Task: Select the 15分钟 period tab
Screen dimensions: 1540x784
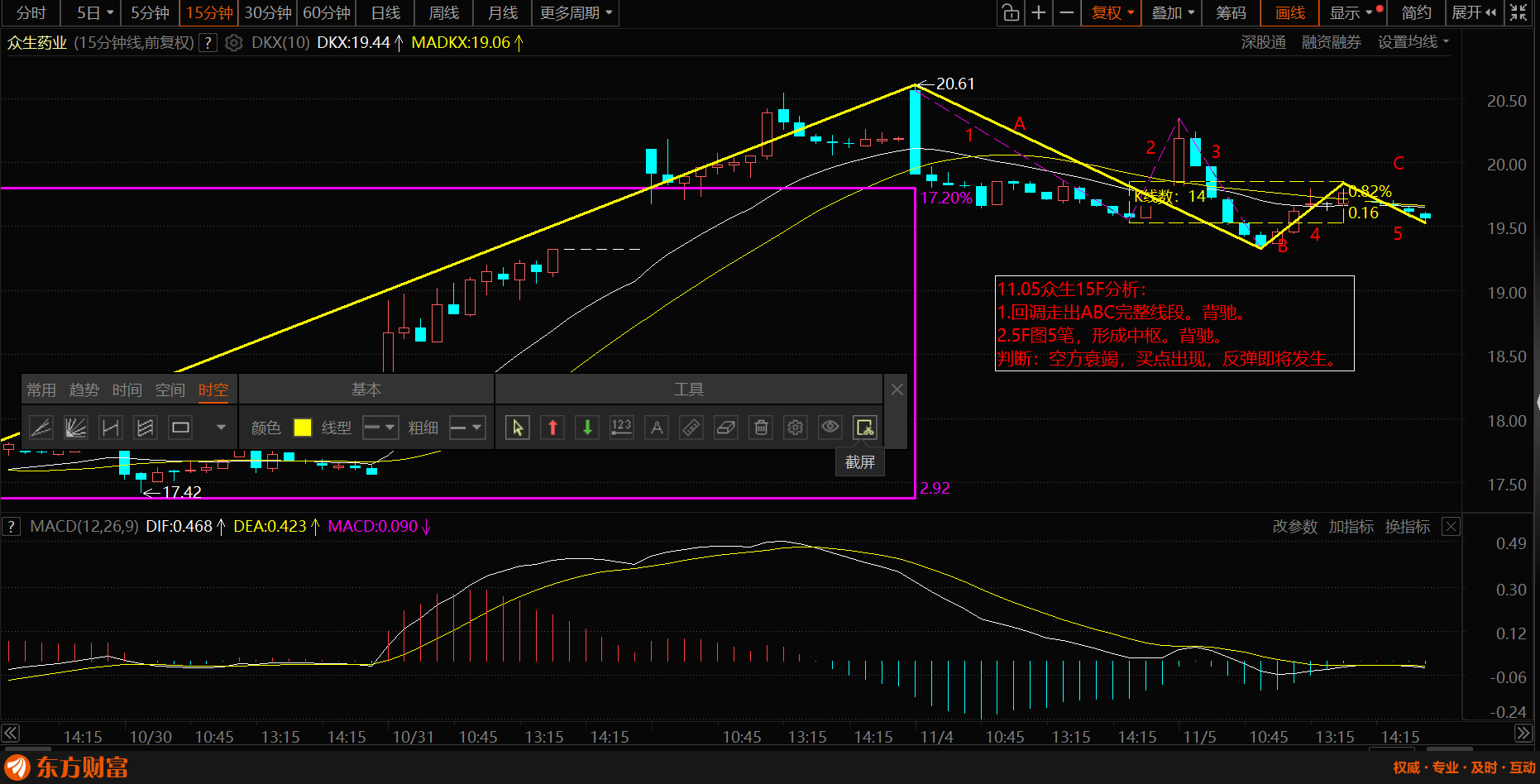Action: pos(209,12)
